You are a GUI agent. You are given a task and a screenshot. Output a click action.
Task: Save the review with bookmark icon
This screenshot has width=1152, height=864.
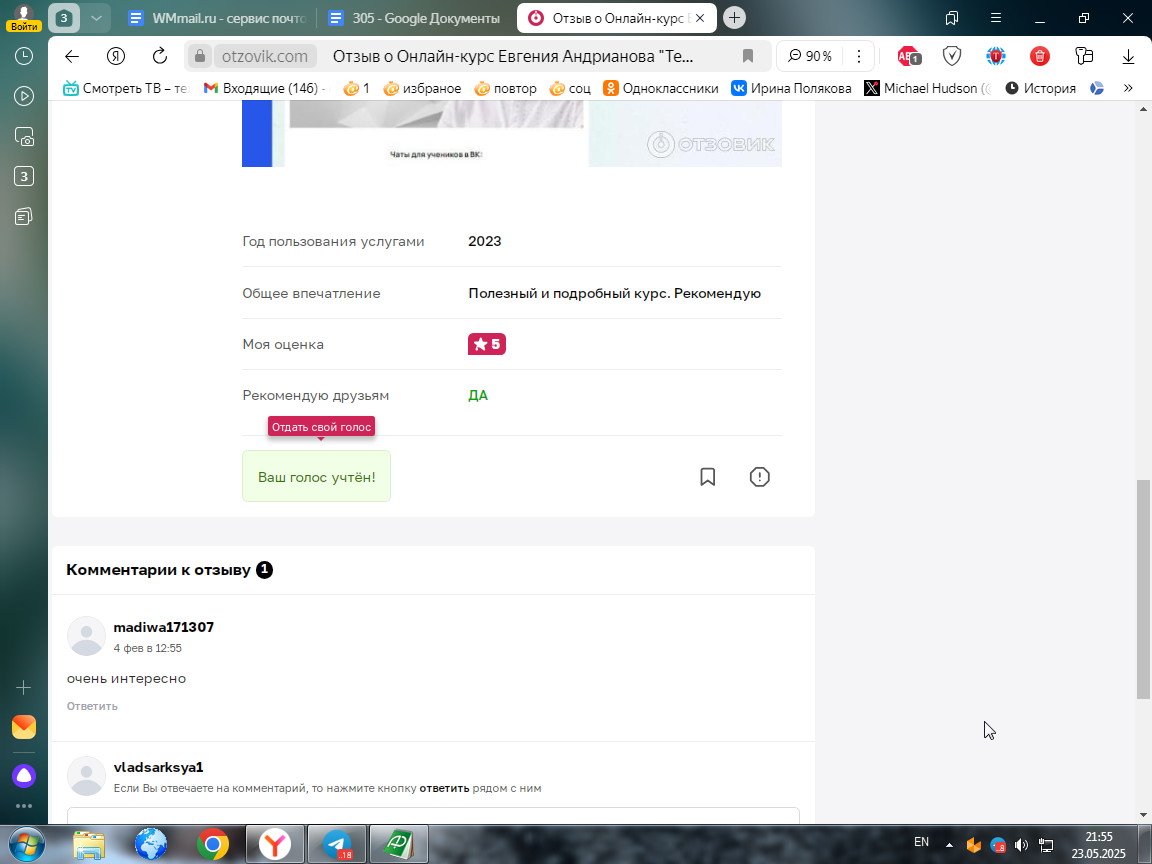click(x=708, y=477)
